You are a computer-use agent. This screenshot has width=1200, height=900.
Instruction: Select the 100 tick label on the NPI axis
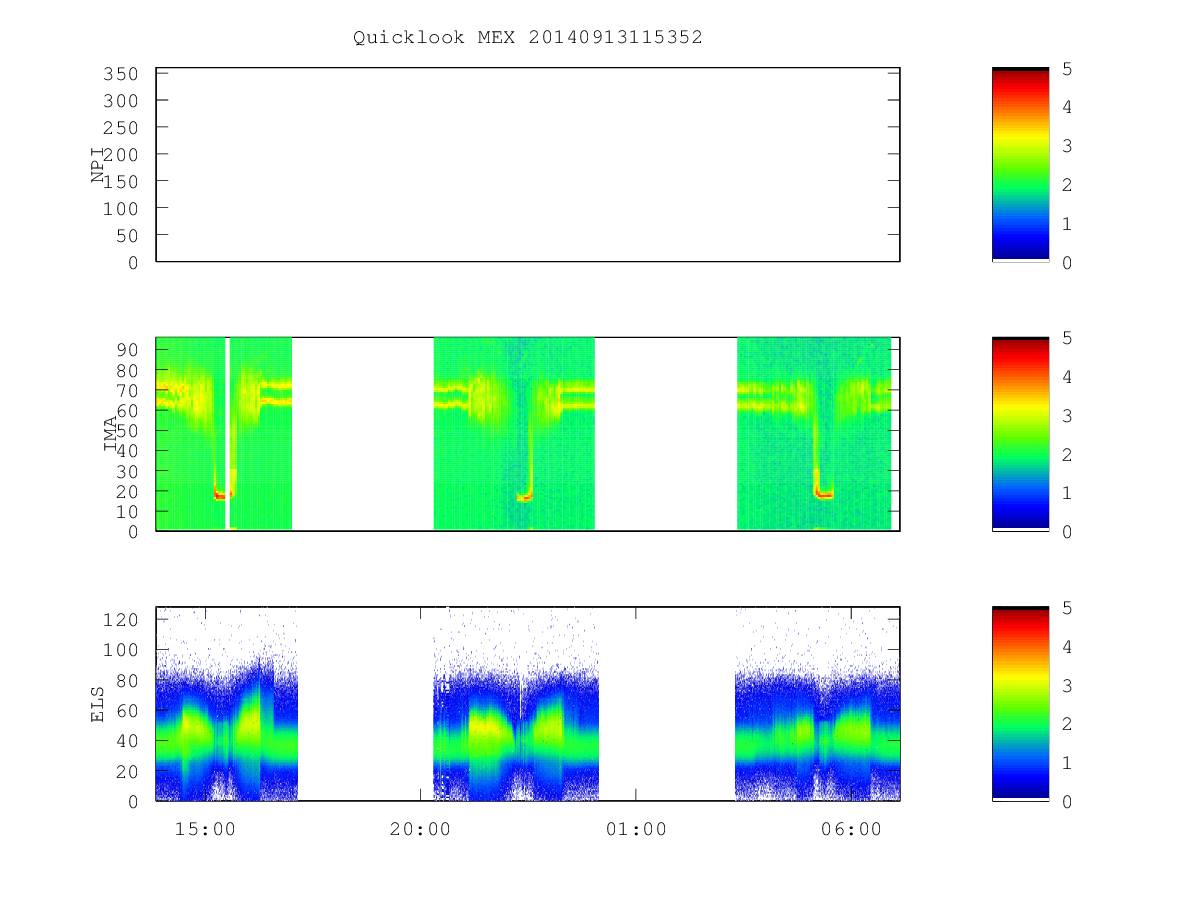click(x=121, y=209)
